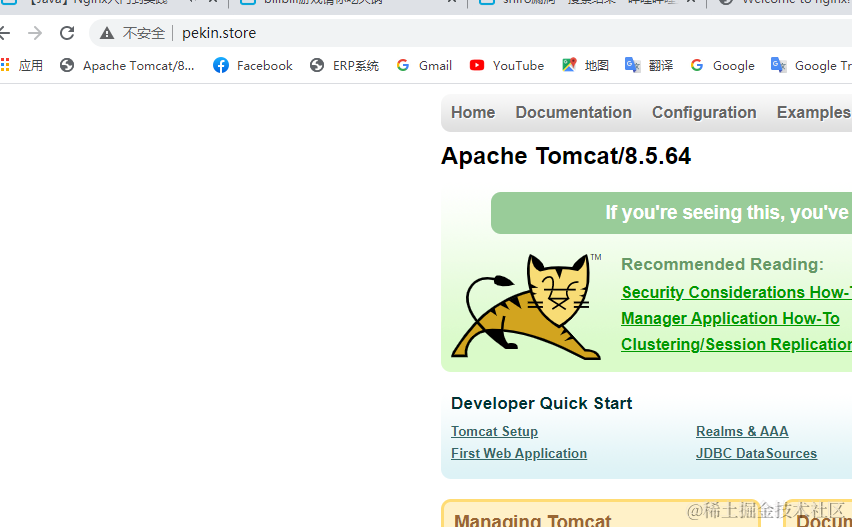
Task: Open the 地图 maps bookmark
Action: pos(585,66)
